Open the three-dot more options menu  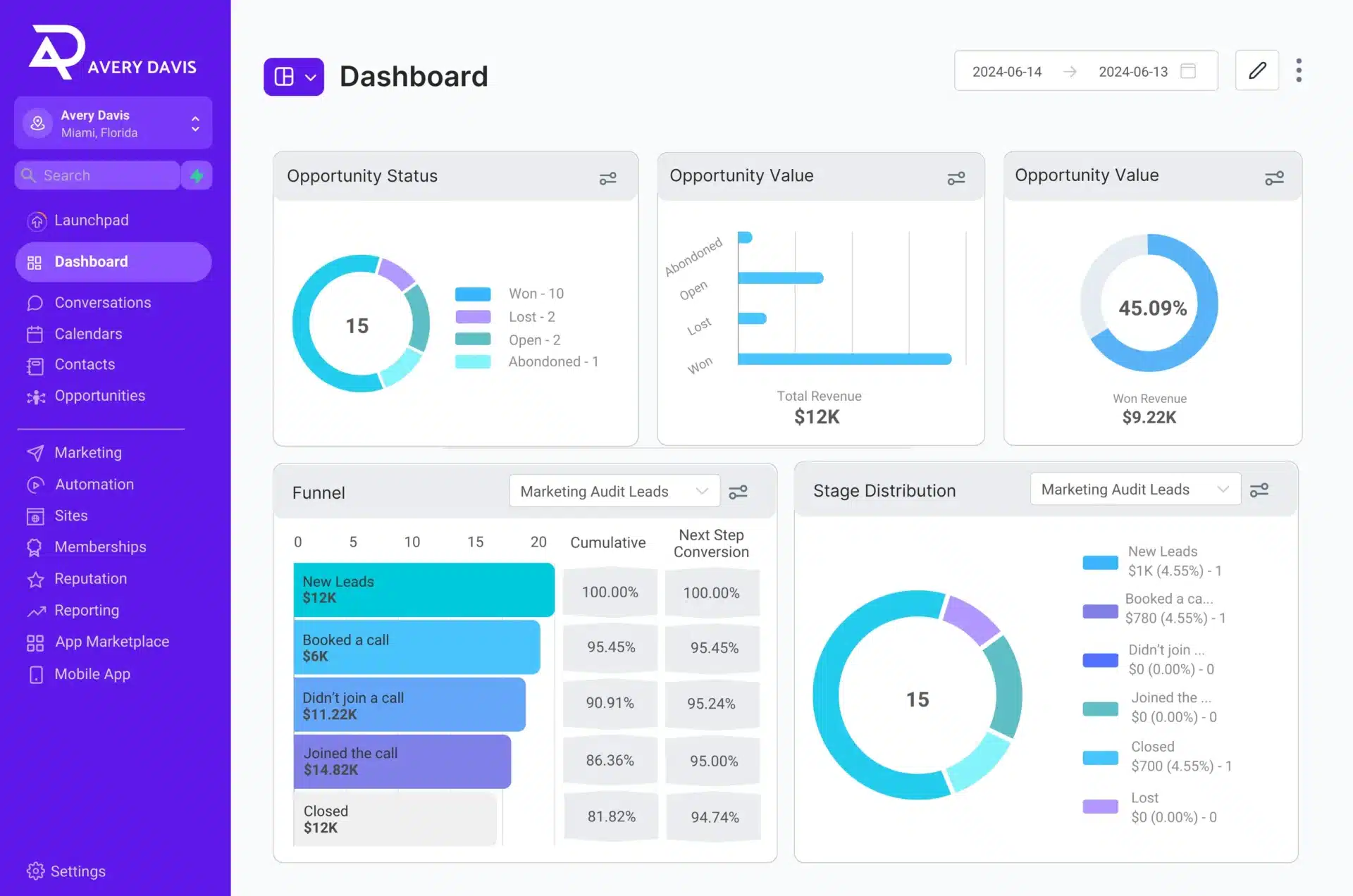click(x=1299, y=70)
